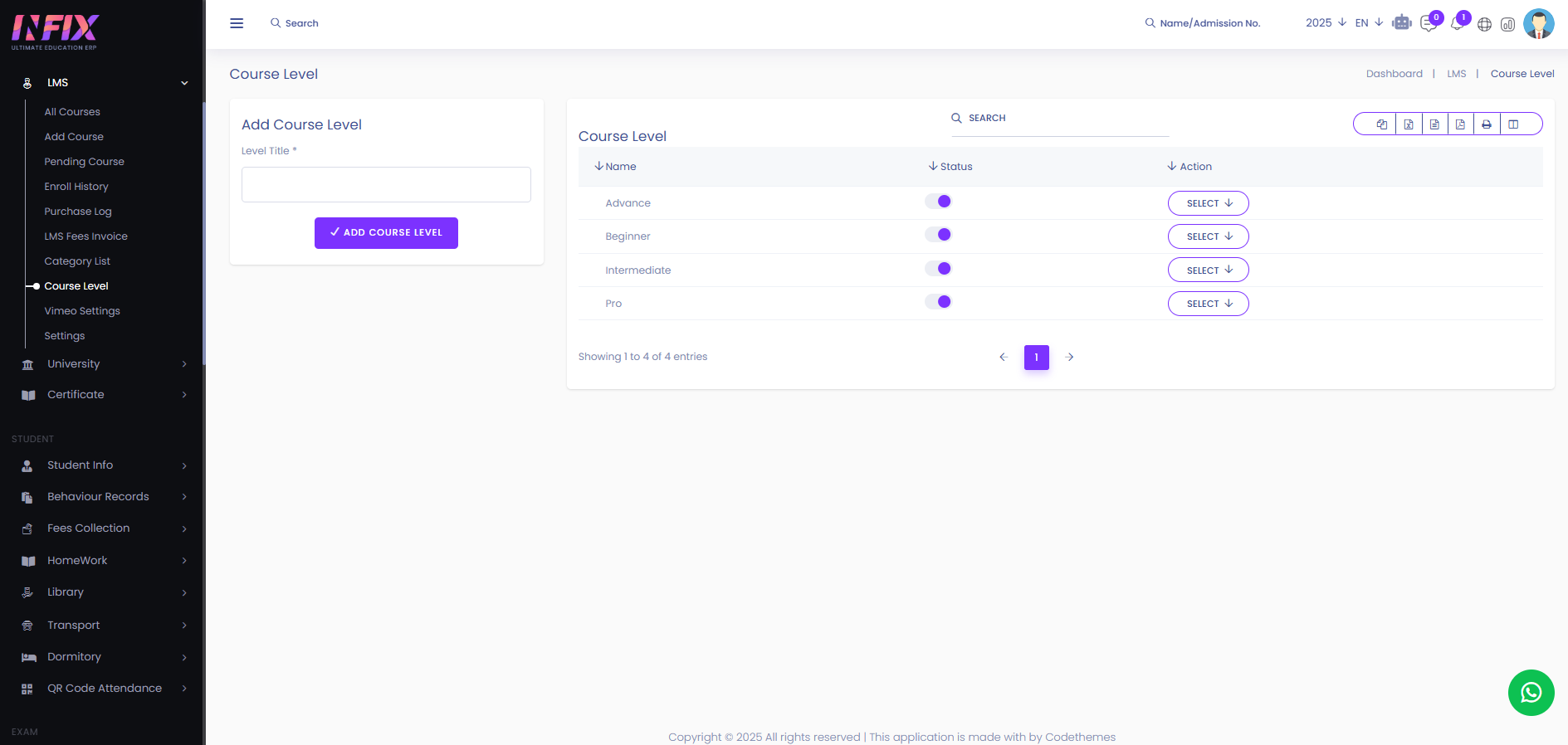Copy the Course Level table to clipboard
This screenshot has width=1568, height=745.
[x=1382, y=124]
